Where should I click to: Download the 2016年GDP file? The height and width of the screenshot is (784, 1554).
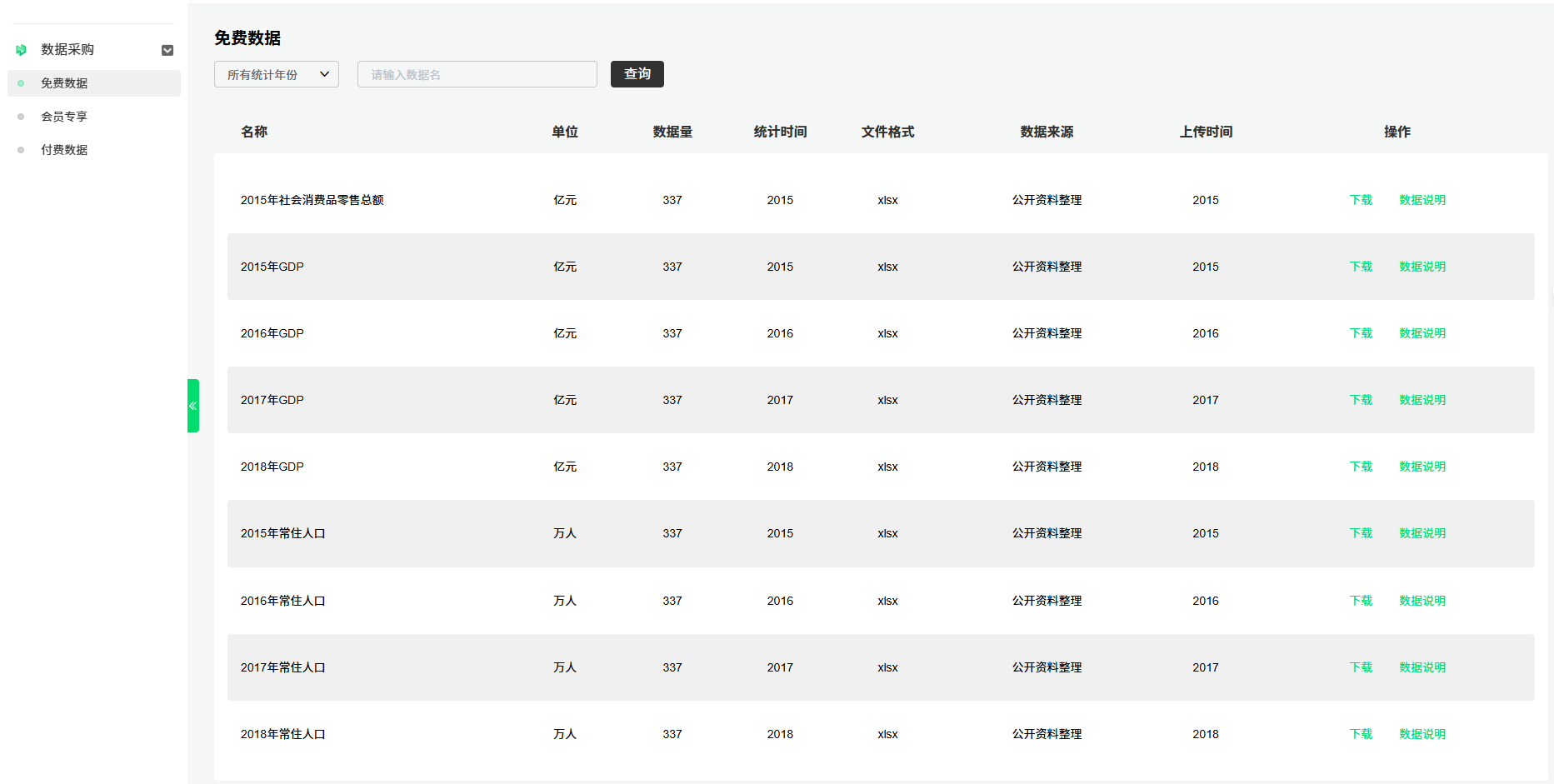tap(1361, 333)
